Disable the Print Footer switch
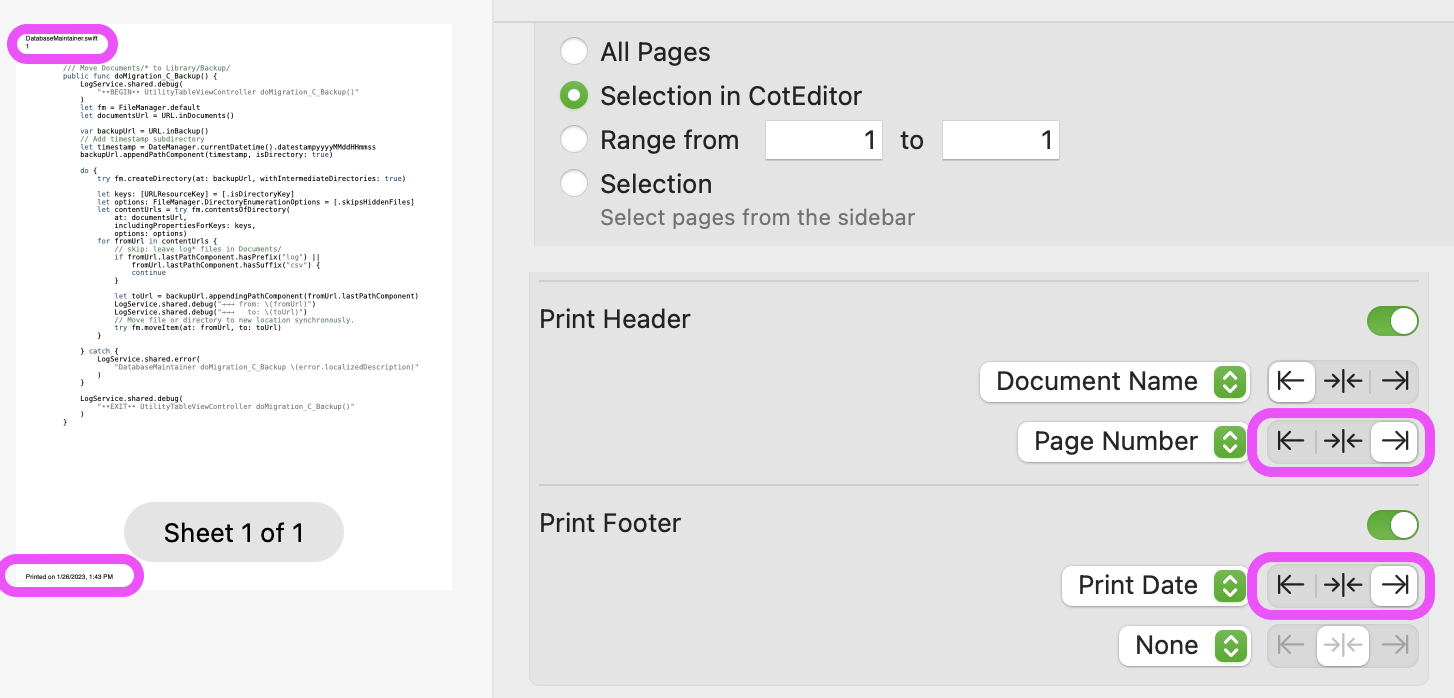Image resolution: width=1454 pixels, height=698 pixels. 1392,524
